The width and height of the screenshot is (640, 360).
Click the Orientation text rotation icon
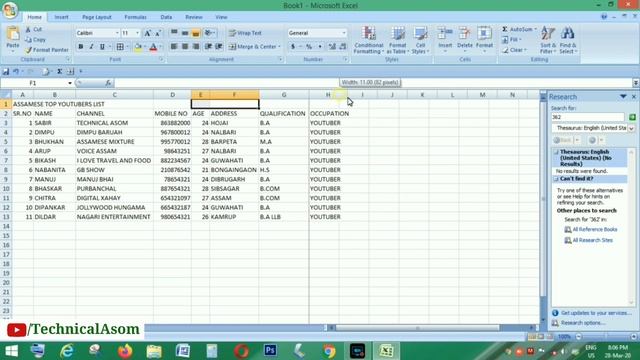point(208,33)
